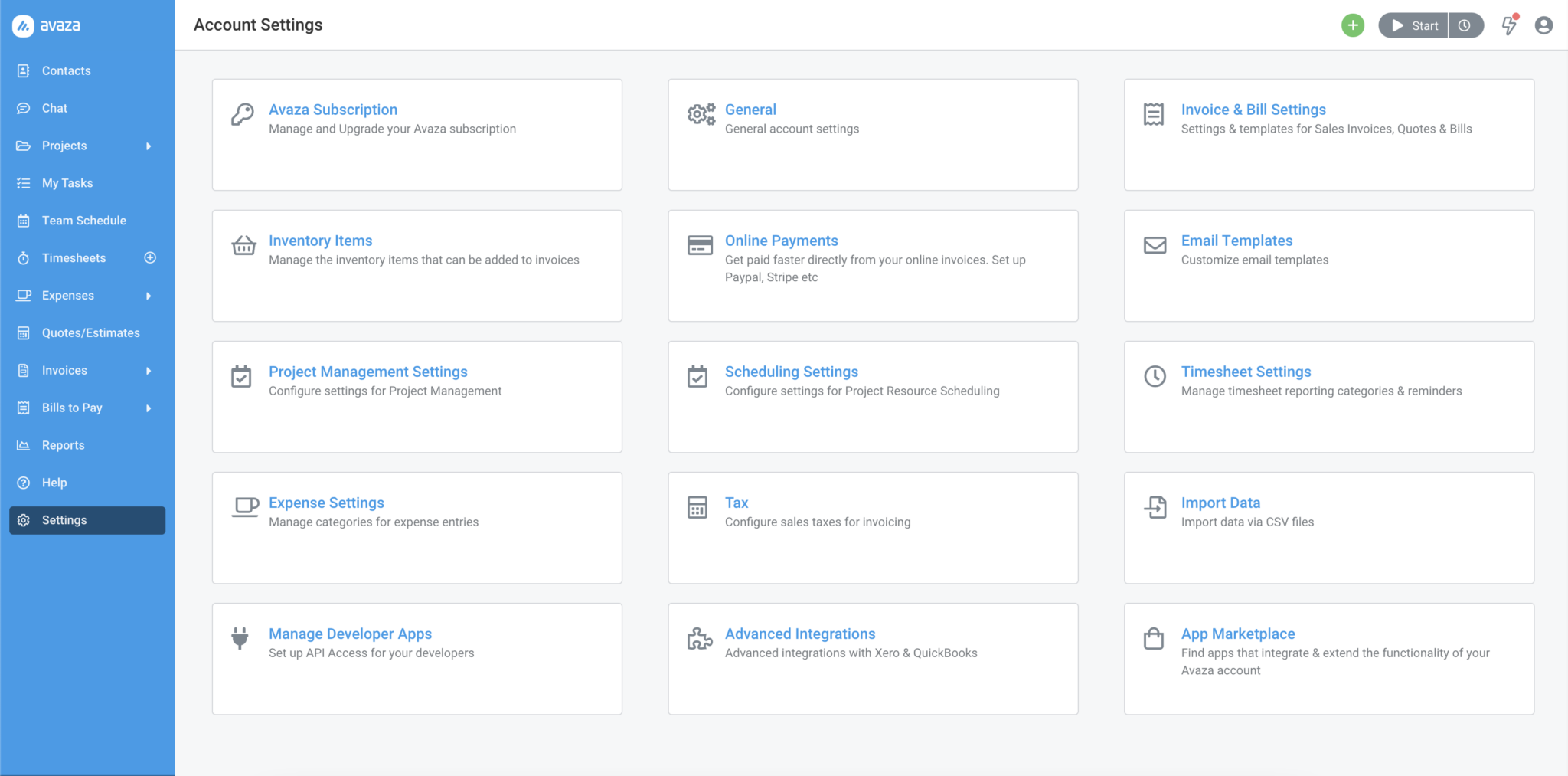
Task: Open the Scheduling Settings link
Action: click(791, 372)
